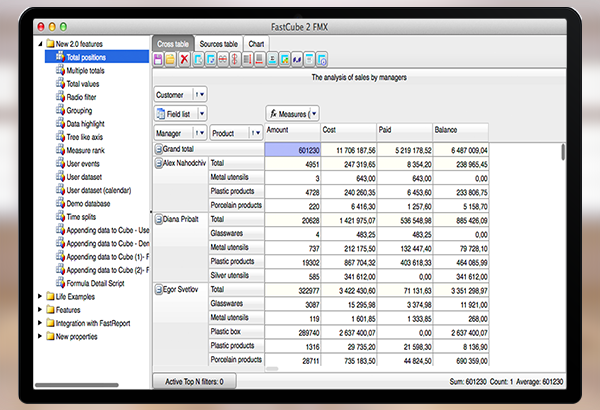Click the fx Measures icon
The width and height of the screenshot is (600, 410).
pyautogui.click(x=273, y=114)
